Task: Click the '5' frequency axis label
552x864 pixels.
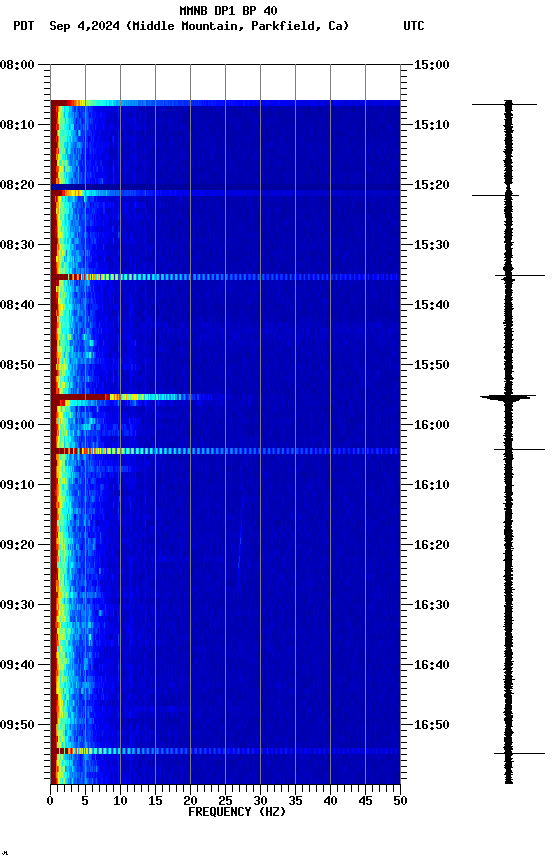Action: coord(85,801)
